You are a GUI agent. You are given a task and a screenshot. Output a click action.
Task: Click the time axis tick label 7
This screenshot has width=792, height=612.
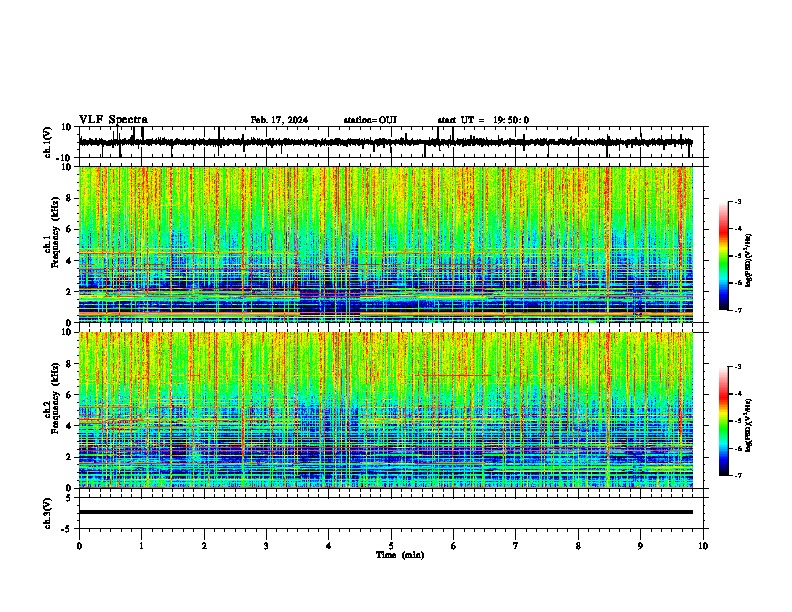pyautogui.click(x=516, y=546)
